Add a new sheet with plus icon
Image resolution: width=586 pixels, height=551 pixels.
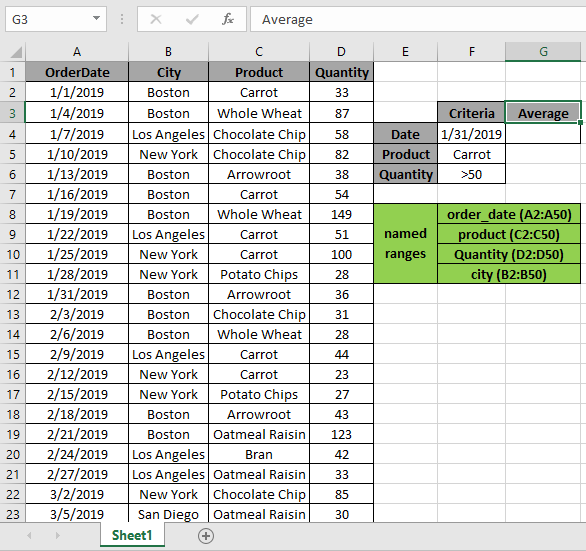click(206, 536)
